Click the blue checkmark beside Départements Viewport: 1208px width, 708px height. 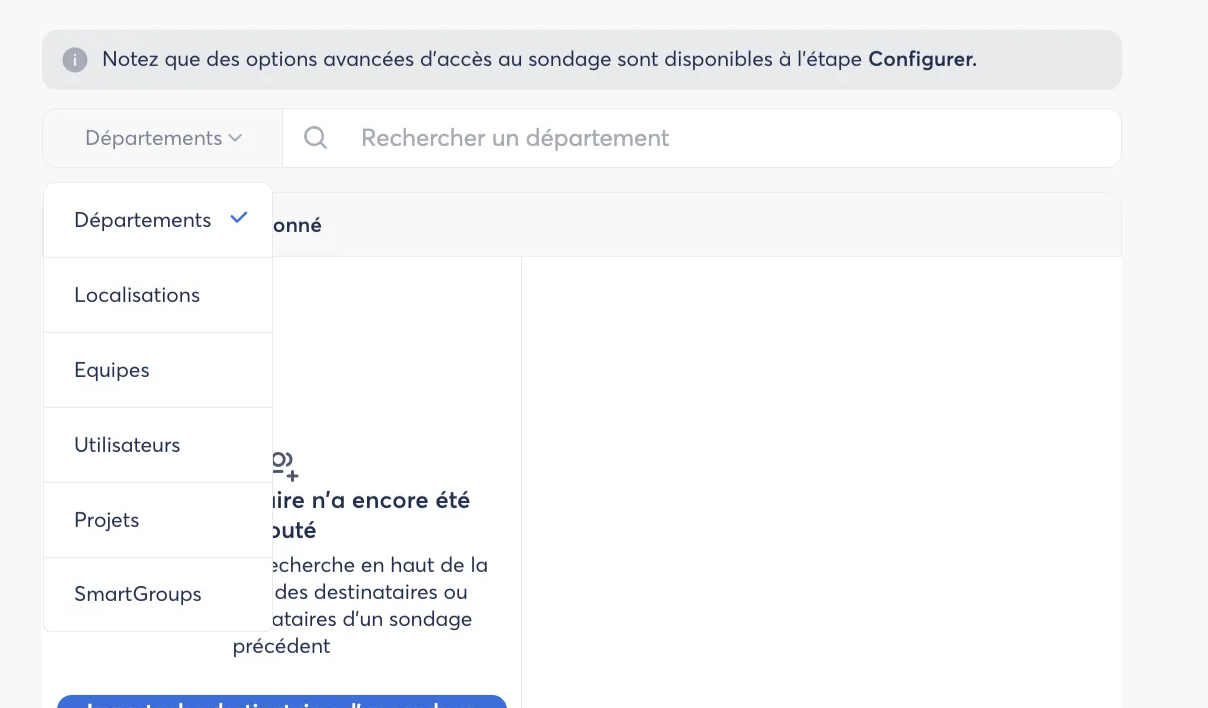(x=238, y=218)
